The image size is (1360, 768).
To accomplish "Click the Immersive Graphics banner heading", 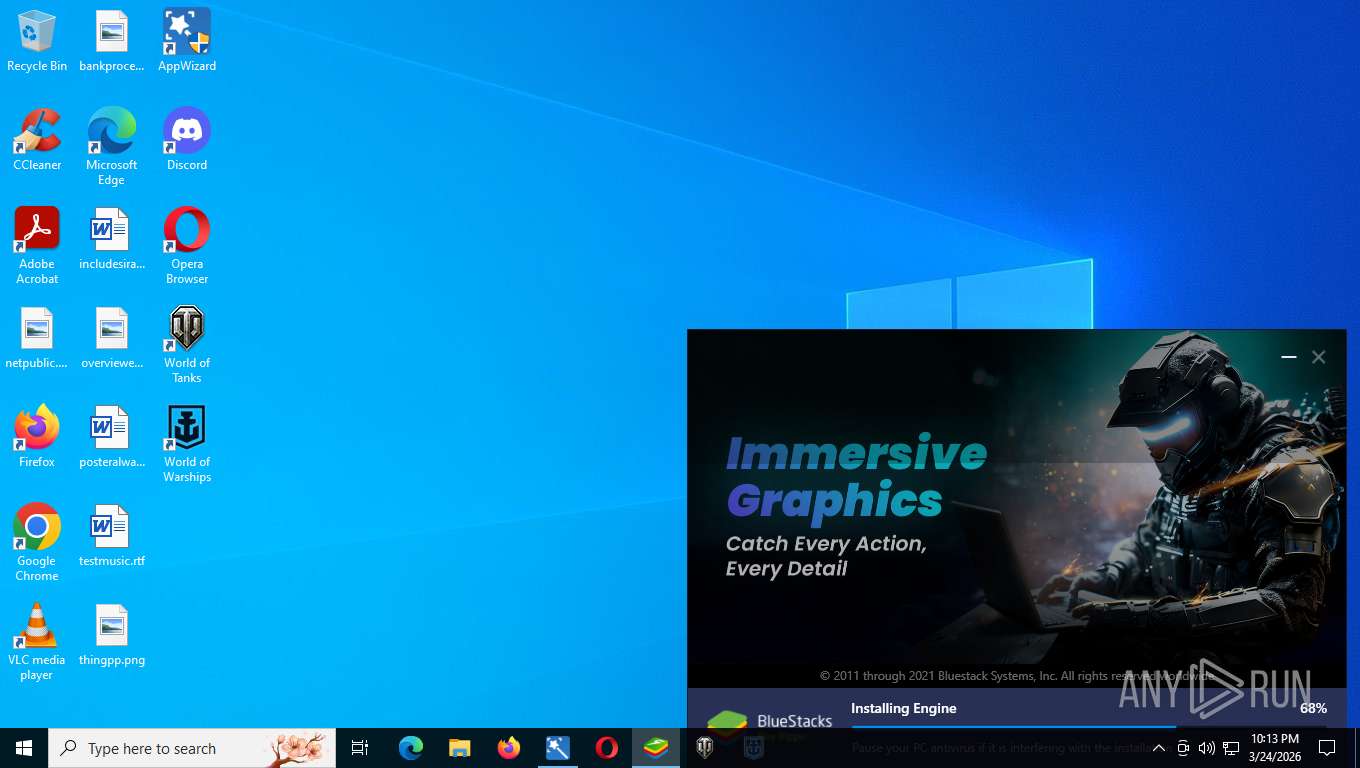I will point(856,477).
